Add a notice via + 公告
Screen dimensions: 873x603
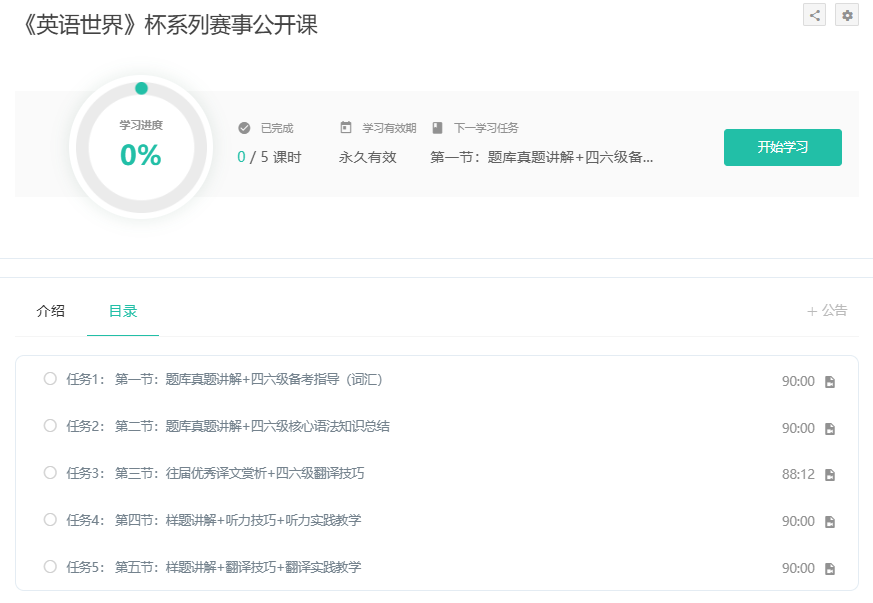tap(827, 311)
